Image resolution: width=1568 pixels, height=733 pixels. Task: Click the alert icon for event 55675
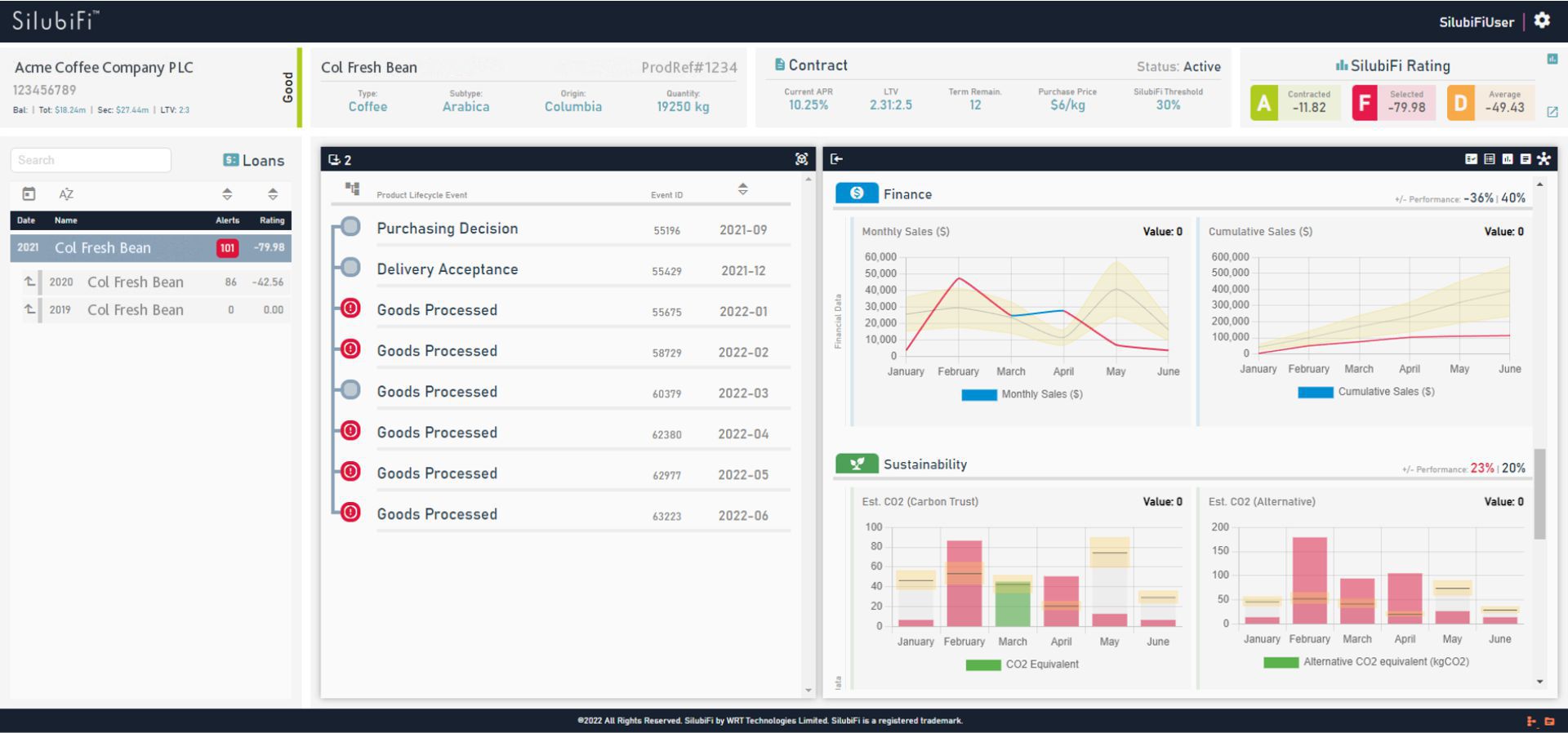click(350, 309)
